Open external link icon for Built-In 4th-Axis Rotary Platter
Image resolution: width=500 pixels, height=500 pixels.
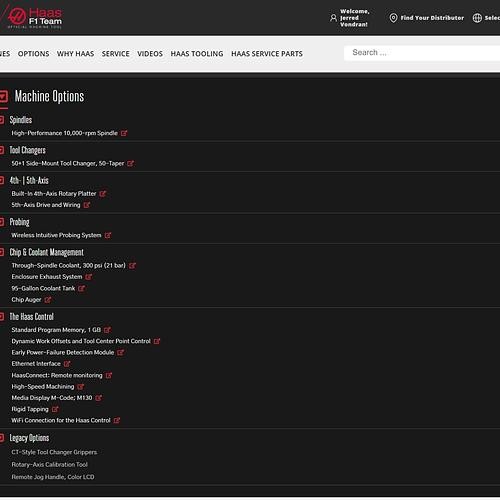click(x=103, y=194)
